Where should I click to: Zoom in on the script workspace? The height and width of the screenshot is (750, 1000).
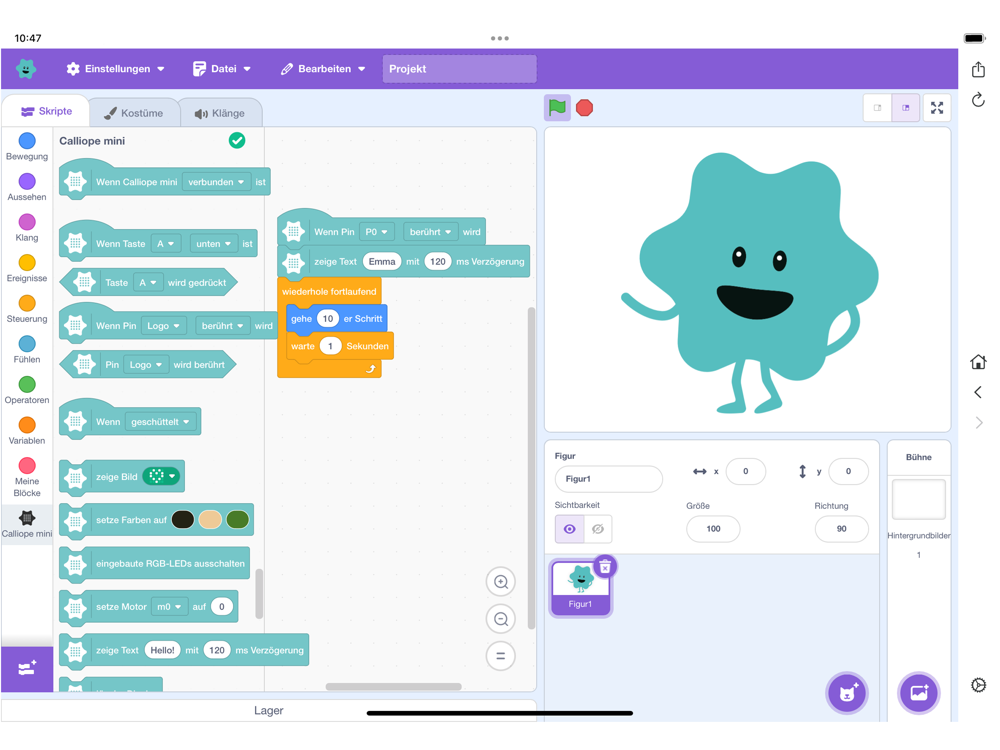pyautogui.click(x=501, y=582)
